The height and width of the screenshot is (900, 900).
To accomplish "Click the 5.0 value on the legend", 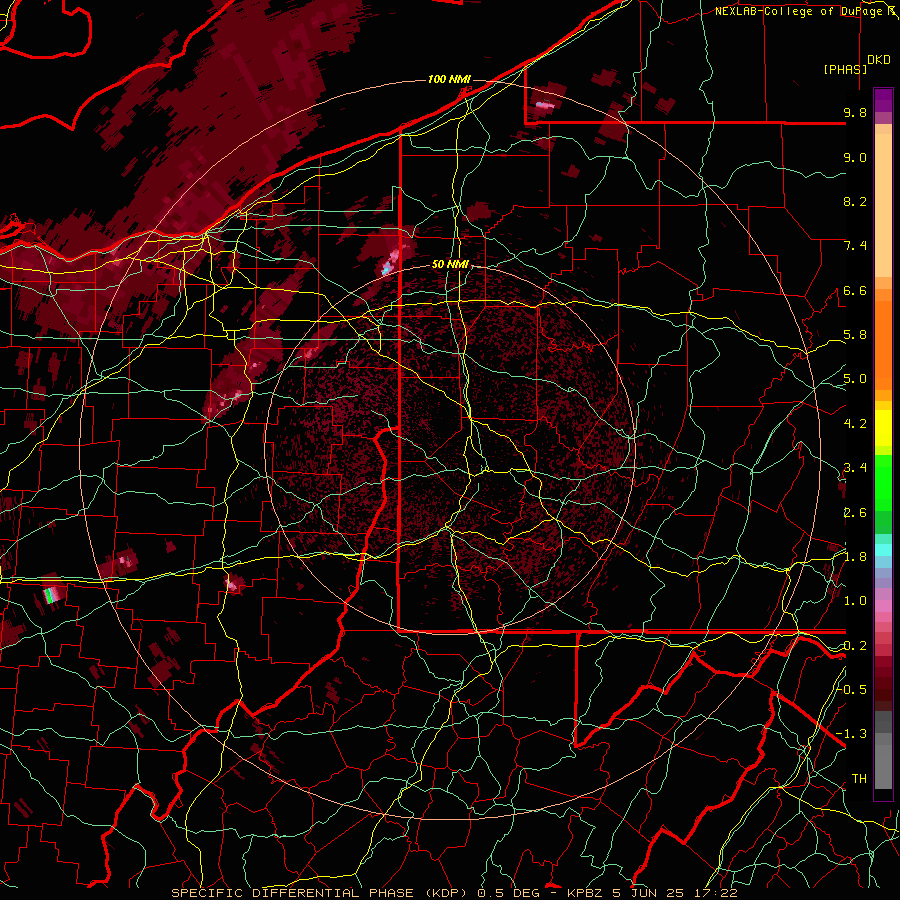I will (x=855, y=379).
